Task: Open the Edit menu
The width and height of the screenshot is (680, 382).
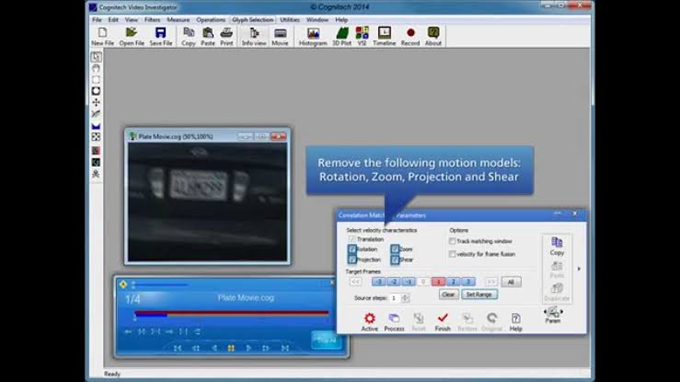Action: [x=113, y=20]
